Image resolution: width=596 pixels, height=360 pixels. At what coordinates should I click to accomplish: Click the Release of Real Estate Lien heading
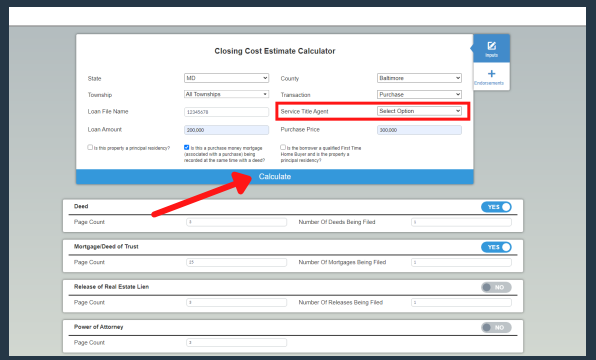click(x=111, y=287)
